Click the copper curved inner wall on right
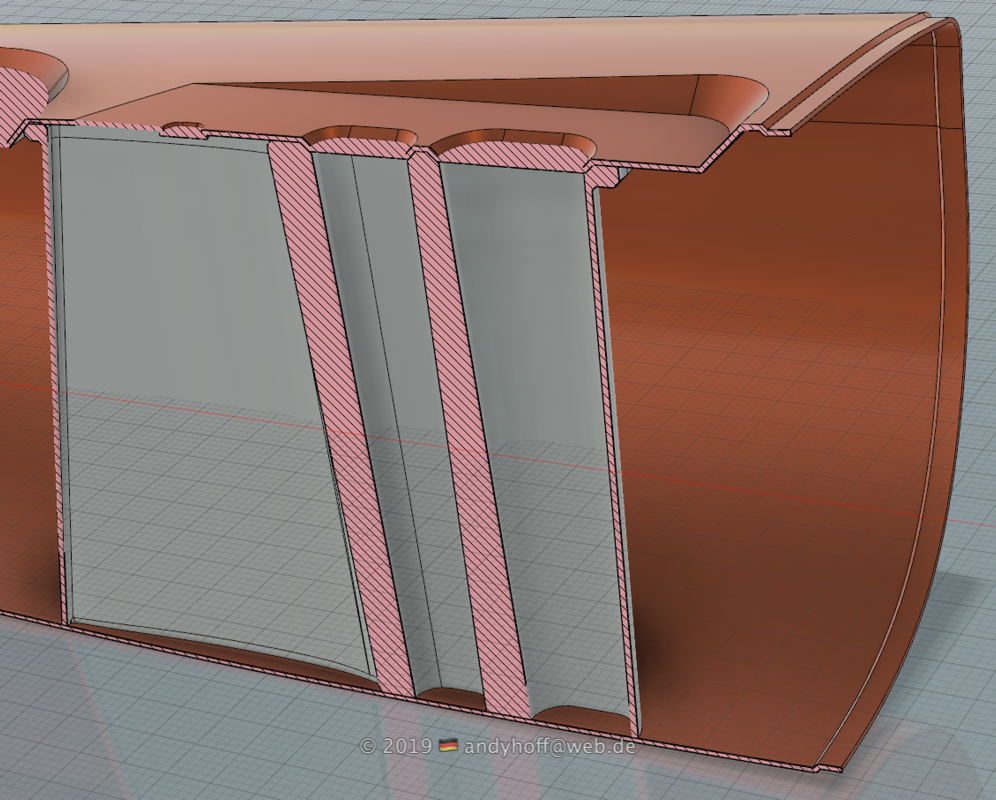The height and width of the screenshot is (800, 996). tap(780, 400)
